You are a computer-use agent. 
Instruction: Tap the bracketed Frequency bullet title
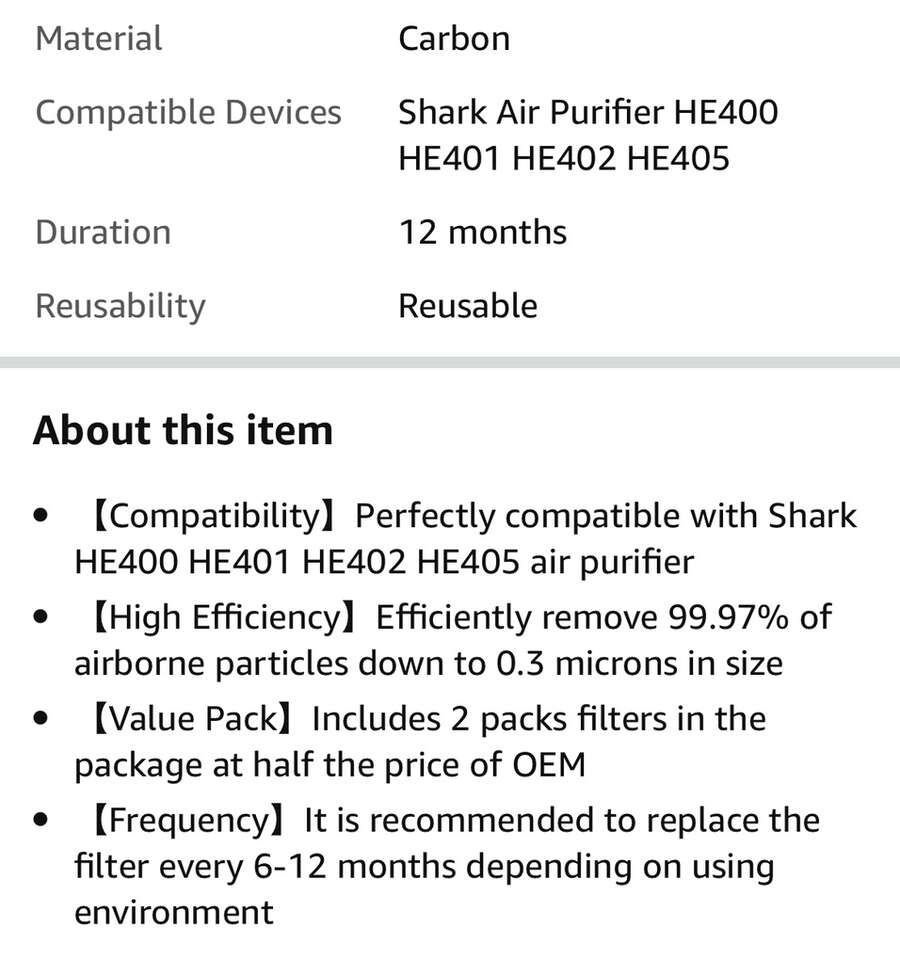tap(187, 820)
